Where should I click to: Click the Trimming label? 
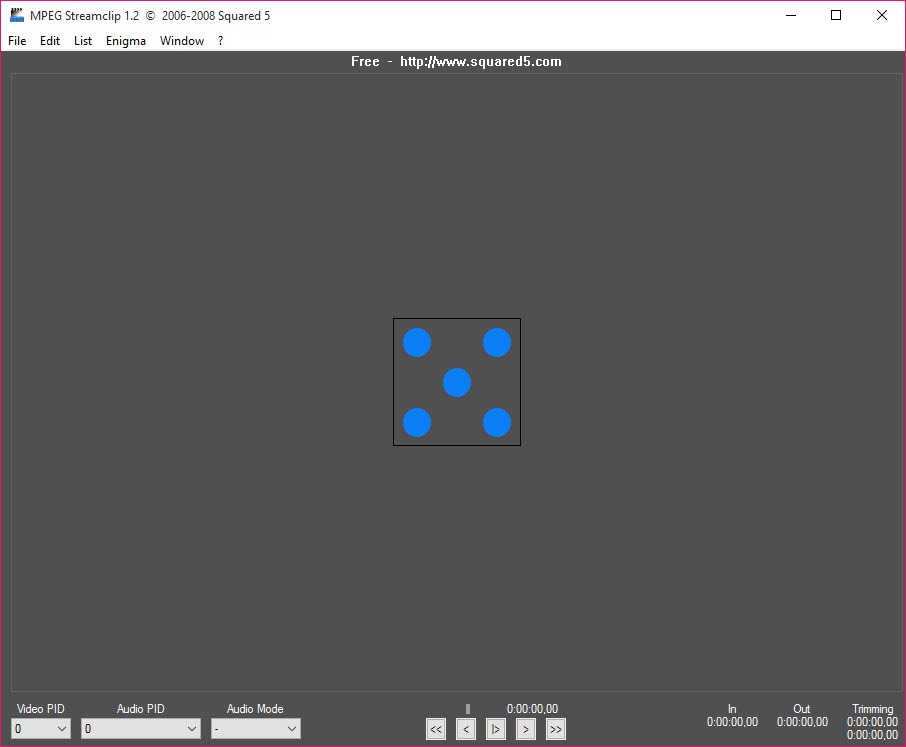[872, 709]
